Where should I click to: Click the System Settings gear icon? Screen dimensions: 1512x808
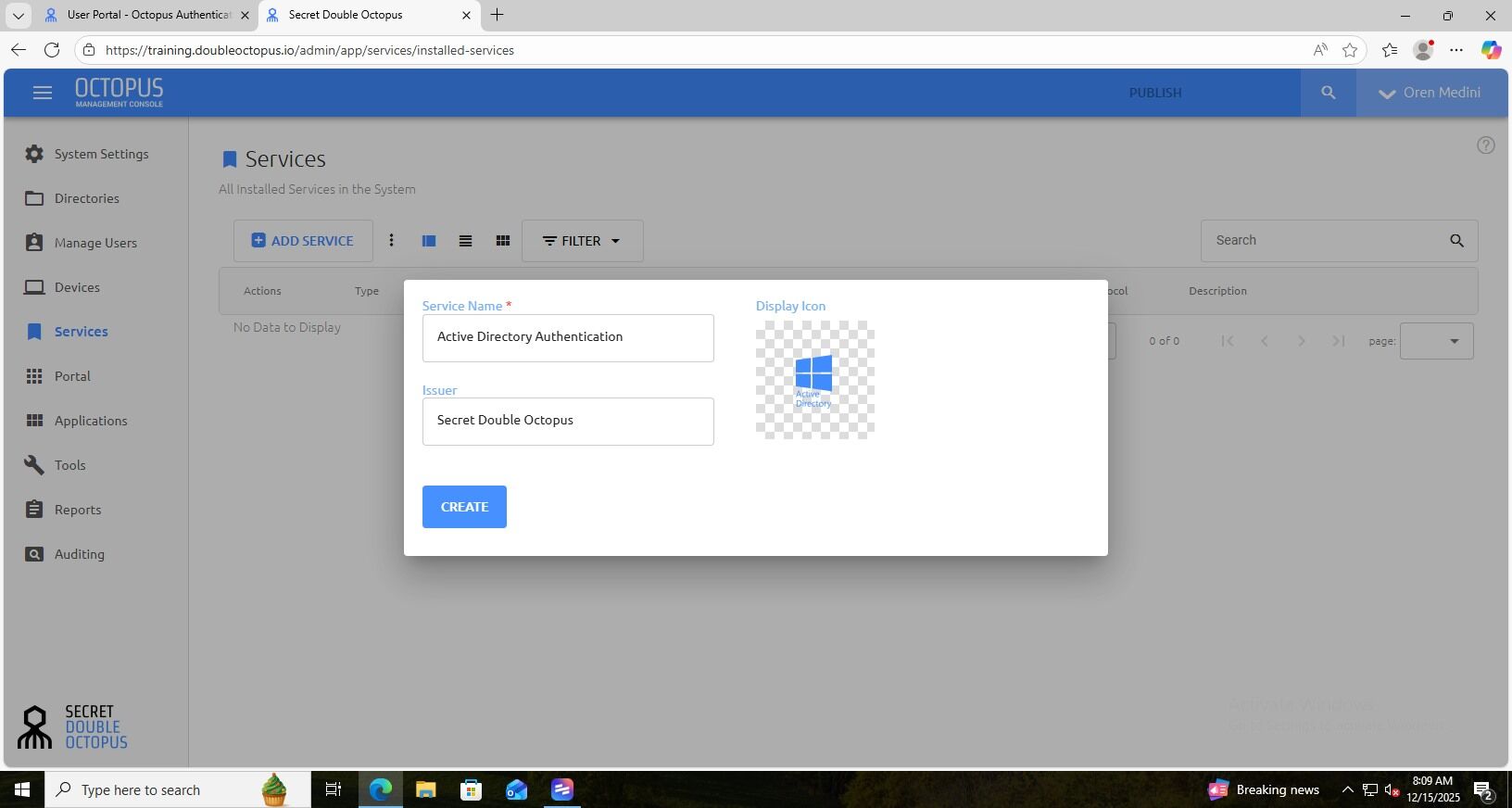point(34,154)
